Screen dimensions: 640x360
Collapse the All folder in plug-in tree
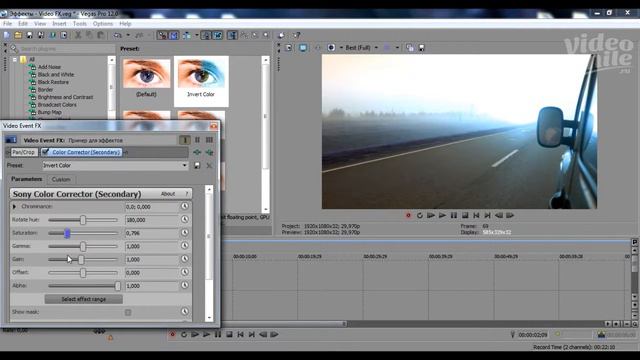tap(15, 60)
